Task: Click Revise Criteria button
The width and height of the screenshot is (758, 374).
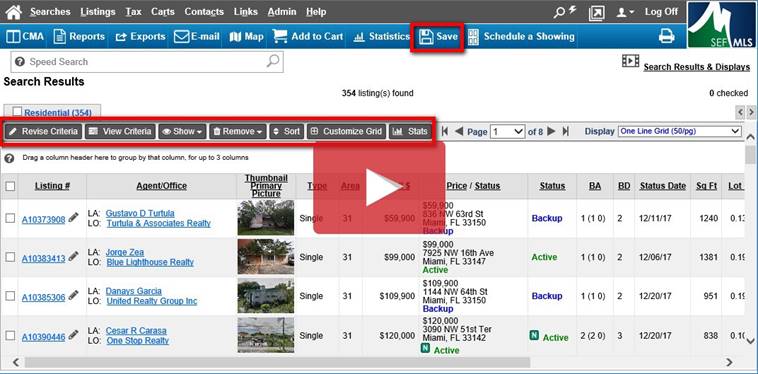Action: (43, 131)
